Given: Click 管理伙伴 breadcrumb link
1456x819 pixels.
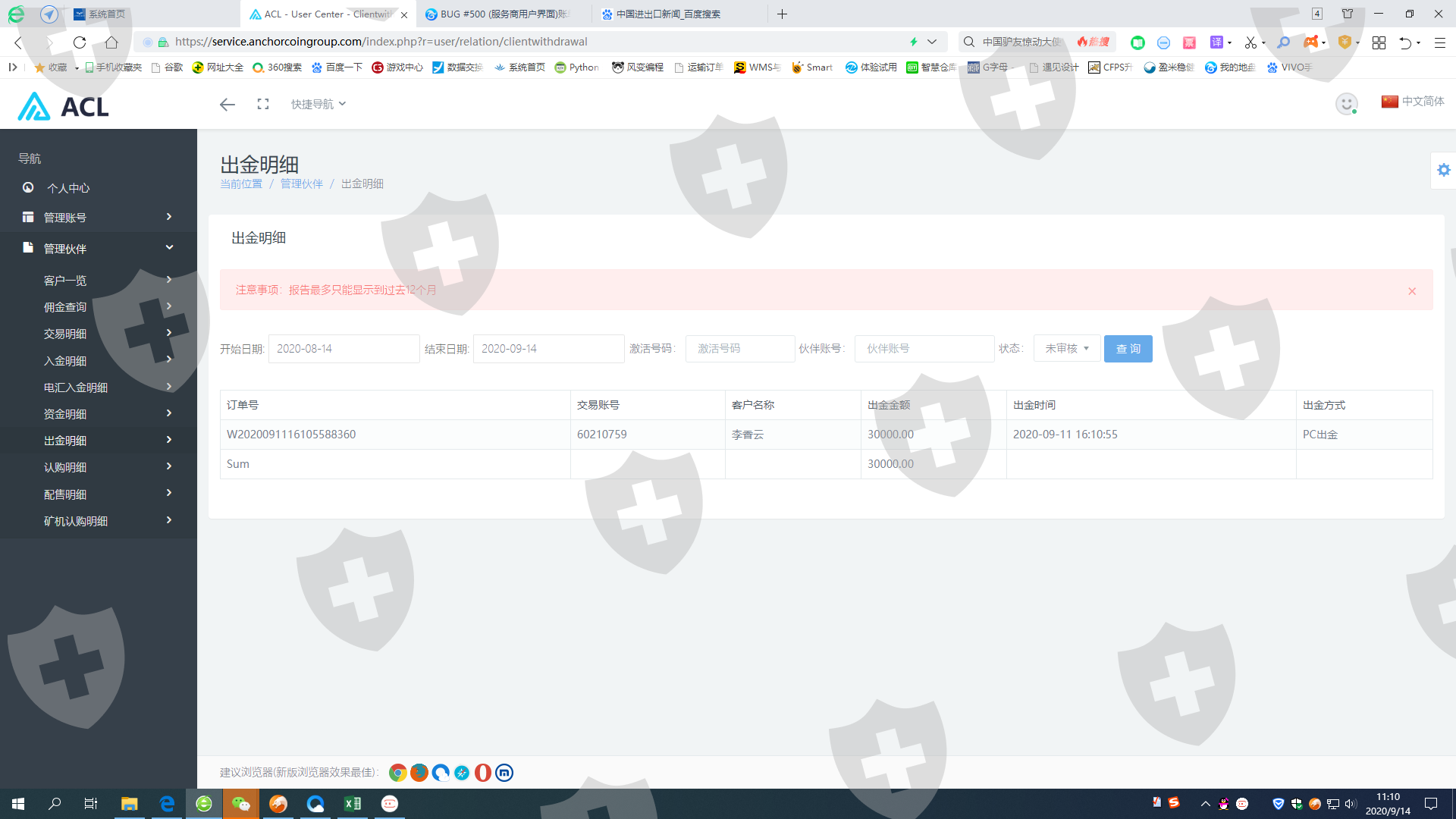Looking at the screenshot, I should (x=301, y=184).
